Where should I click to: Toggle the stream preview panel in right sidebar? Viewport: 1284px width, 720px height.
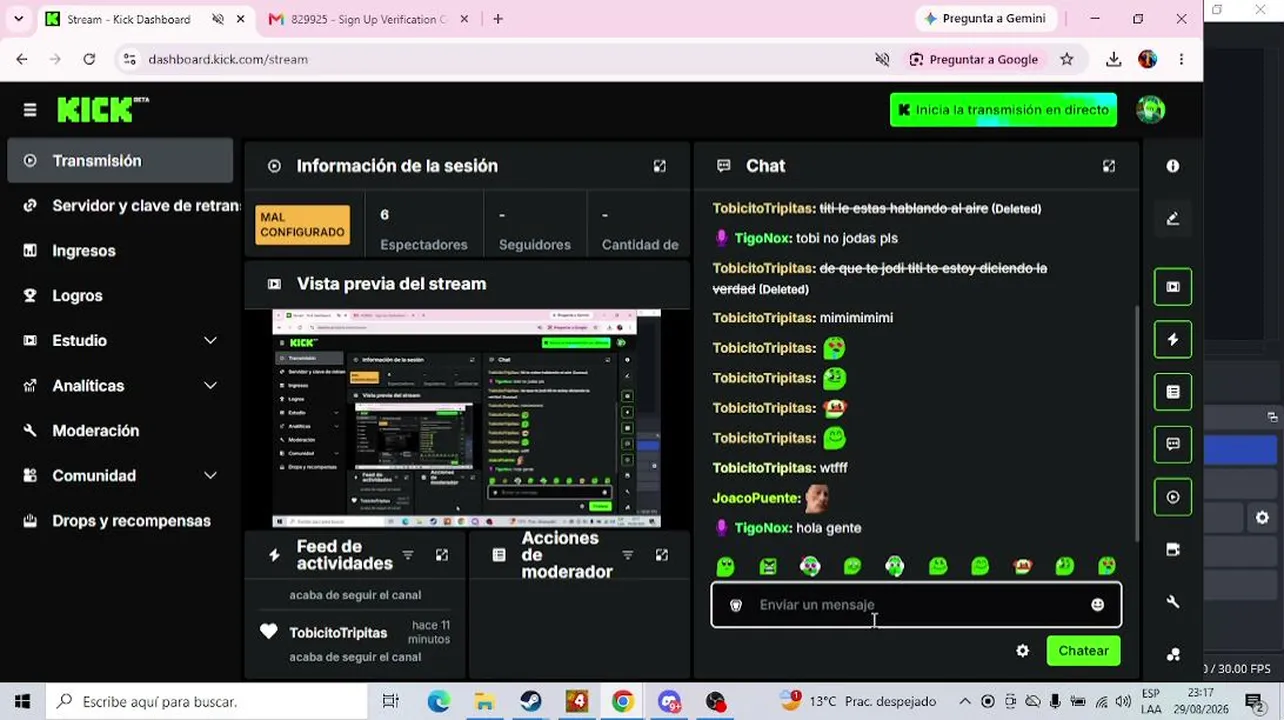click(1173, 287)
